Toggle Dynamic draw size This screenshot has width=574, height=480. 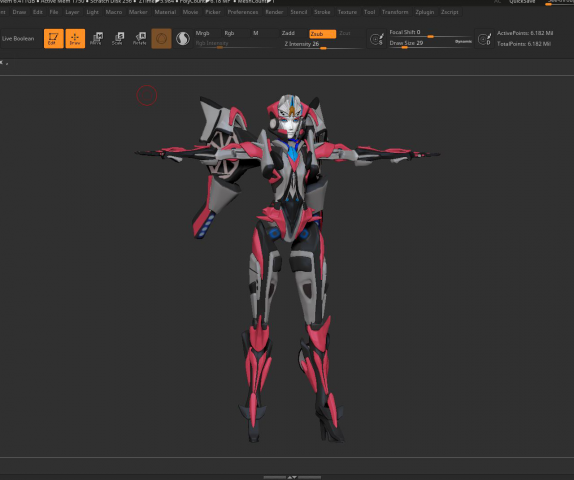tap(463, 41)
